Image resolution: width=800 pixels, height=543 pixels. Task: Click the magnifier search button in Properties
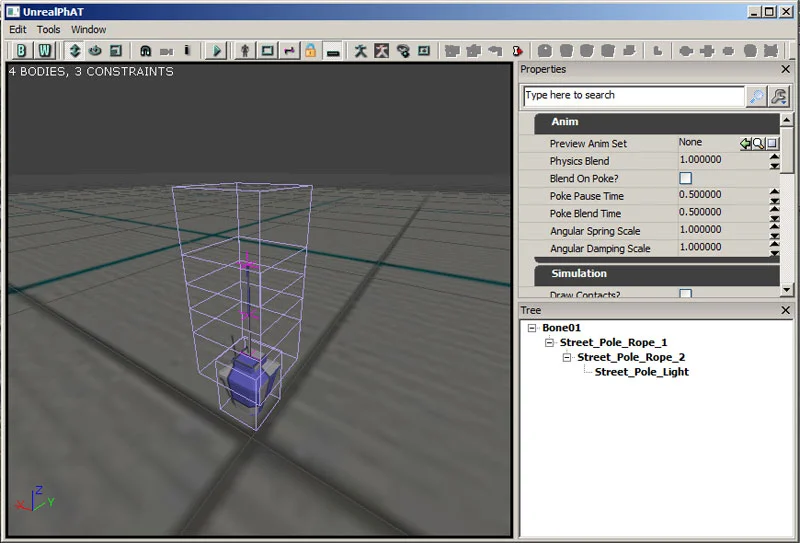pos(756,96)
